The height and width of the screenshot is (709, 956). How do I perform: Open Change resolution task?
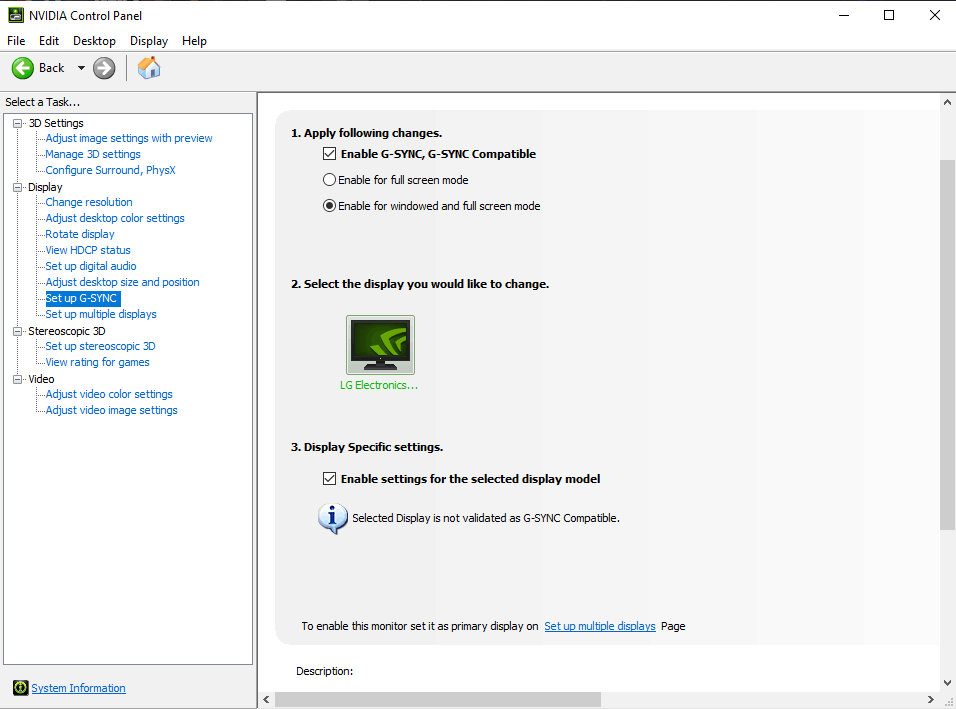(89, 202)
